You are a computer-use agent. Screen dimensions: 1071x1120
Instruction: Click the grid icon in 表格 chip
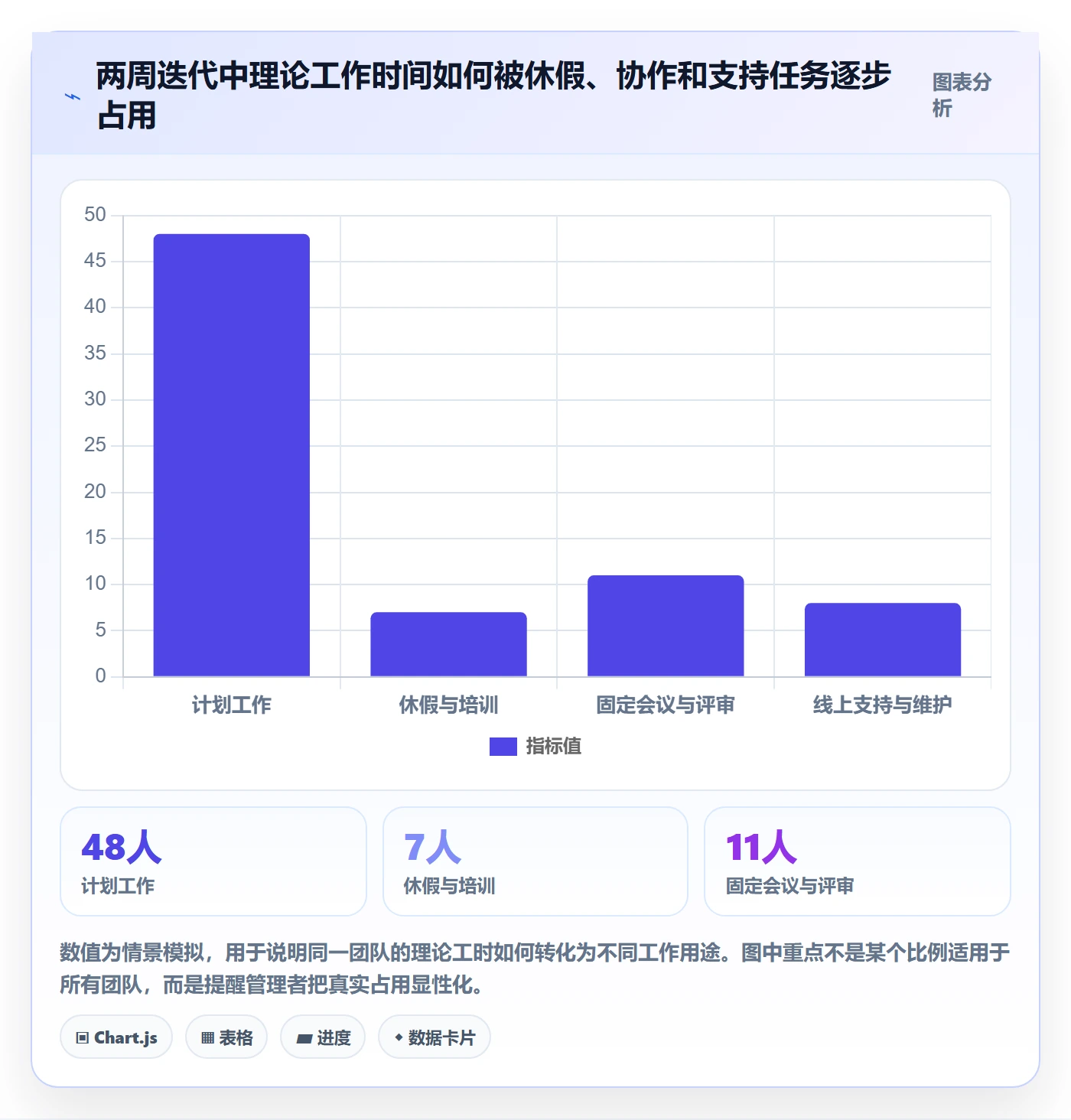pyautogui.click(x=207, y=1038)
